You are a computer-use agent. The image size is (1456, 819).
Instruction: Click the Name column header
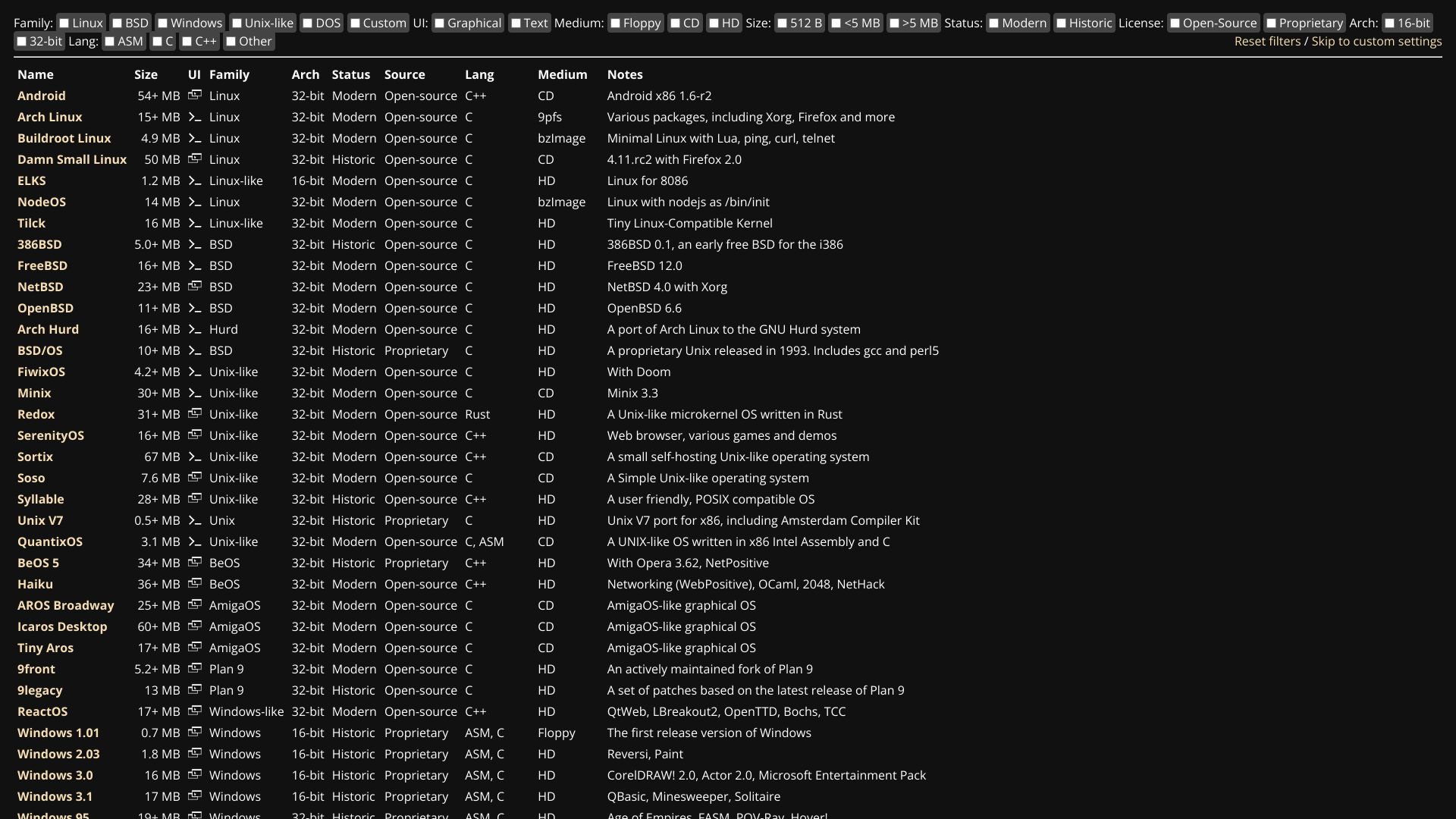36,74
